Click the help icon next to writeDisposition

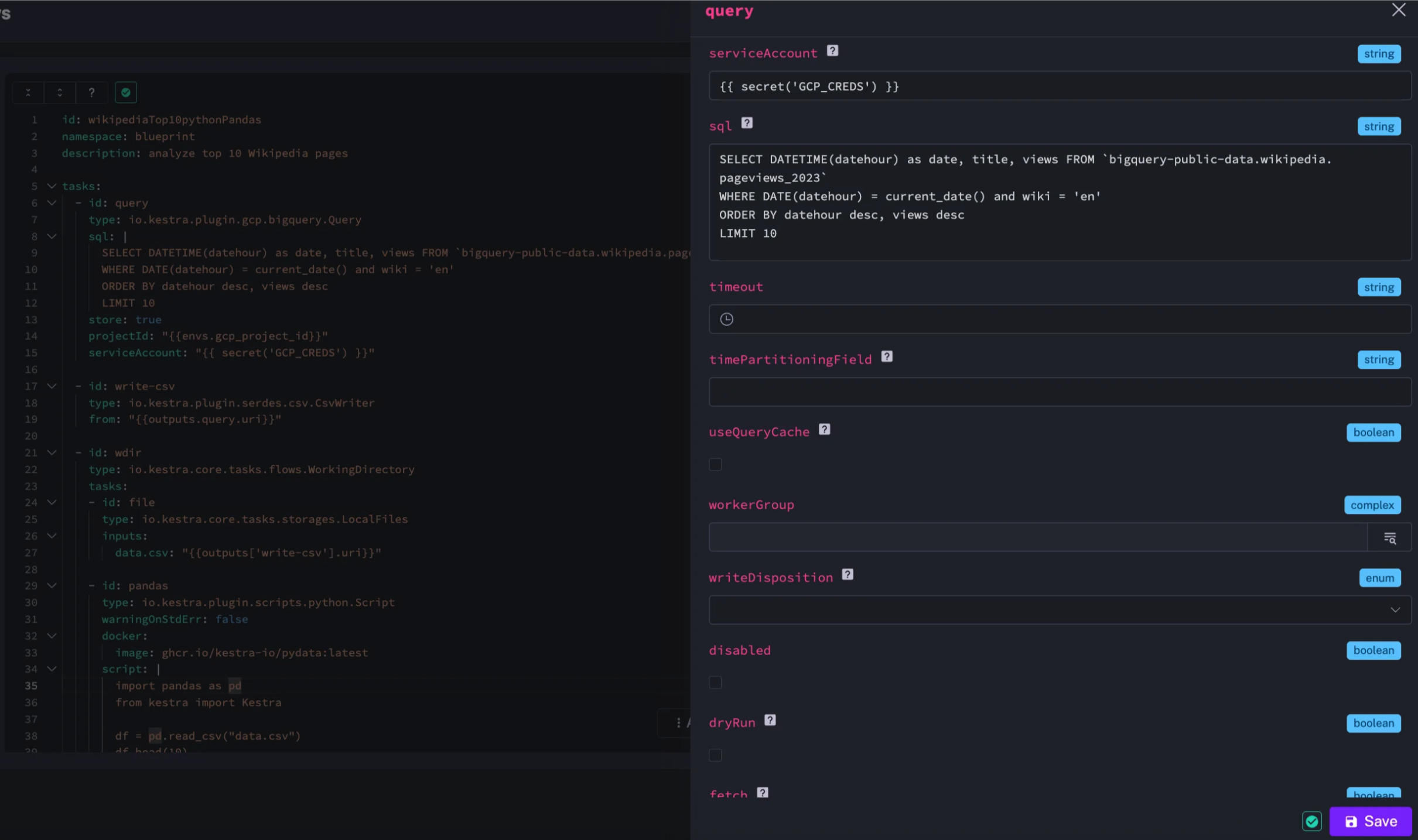click(x=848, y=575)
